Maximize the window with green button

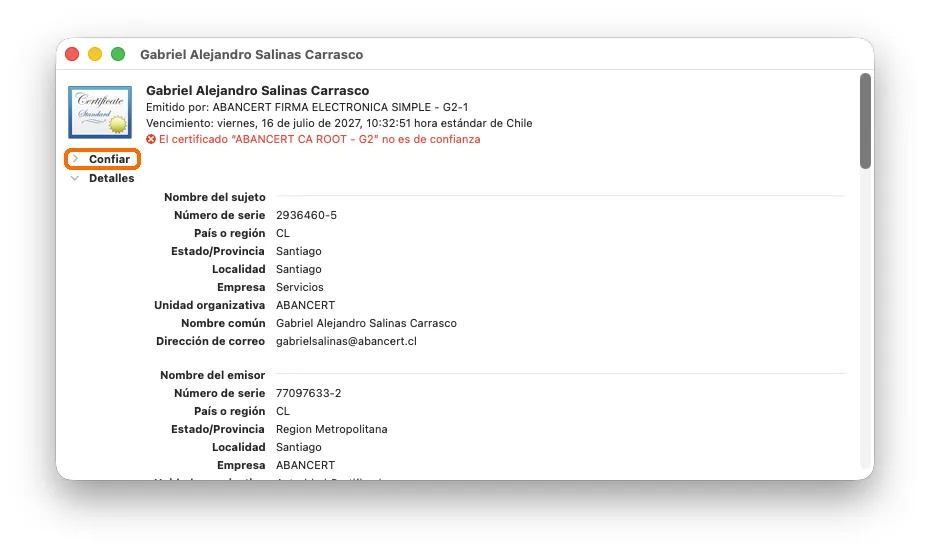(x=118, y=55)
